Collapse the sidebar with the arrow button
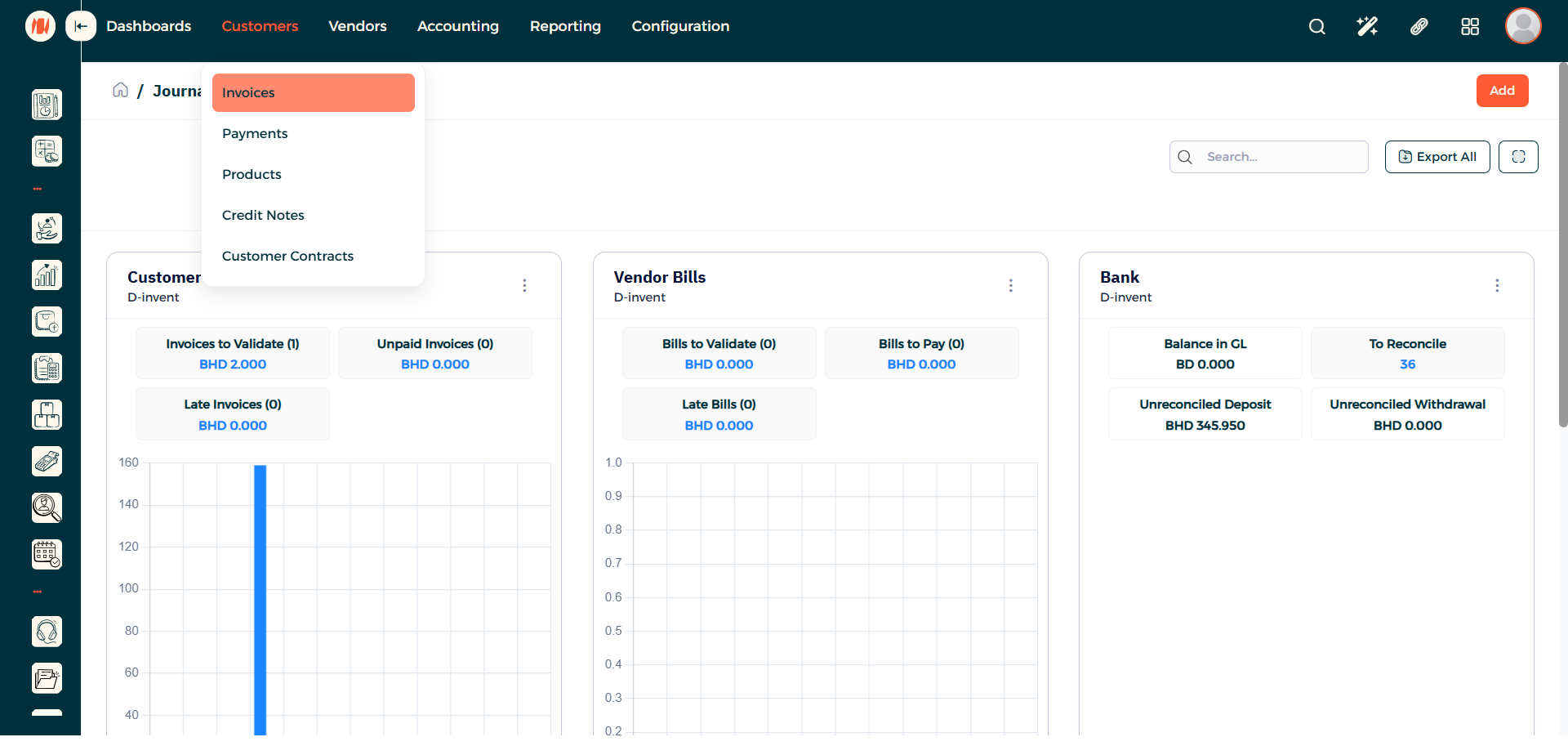1568x746 pixels. (80, 26)
